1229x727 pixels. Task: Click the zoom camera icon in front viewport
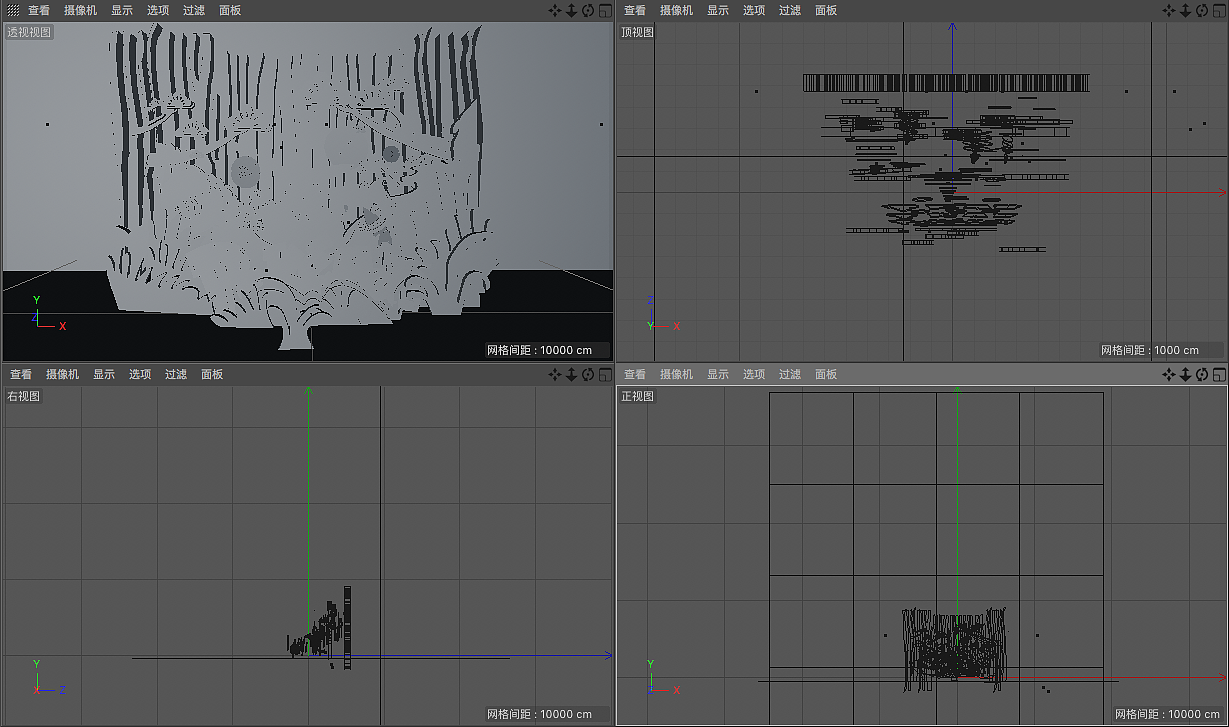(x=1185, y=375)
